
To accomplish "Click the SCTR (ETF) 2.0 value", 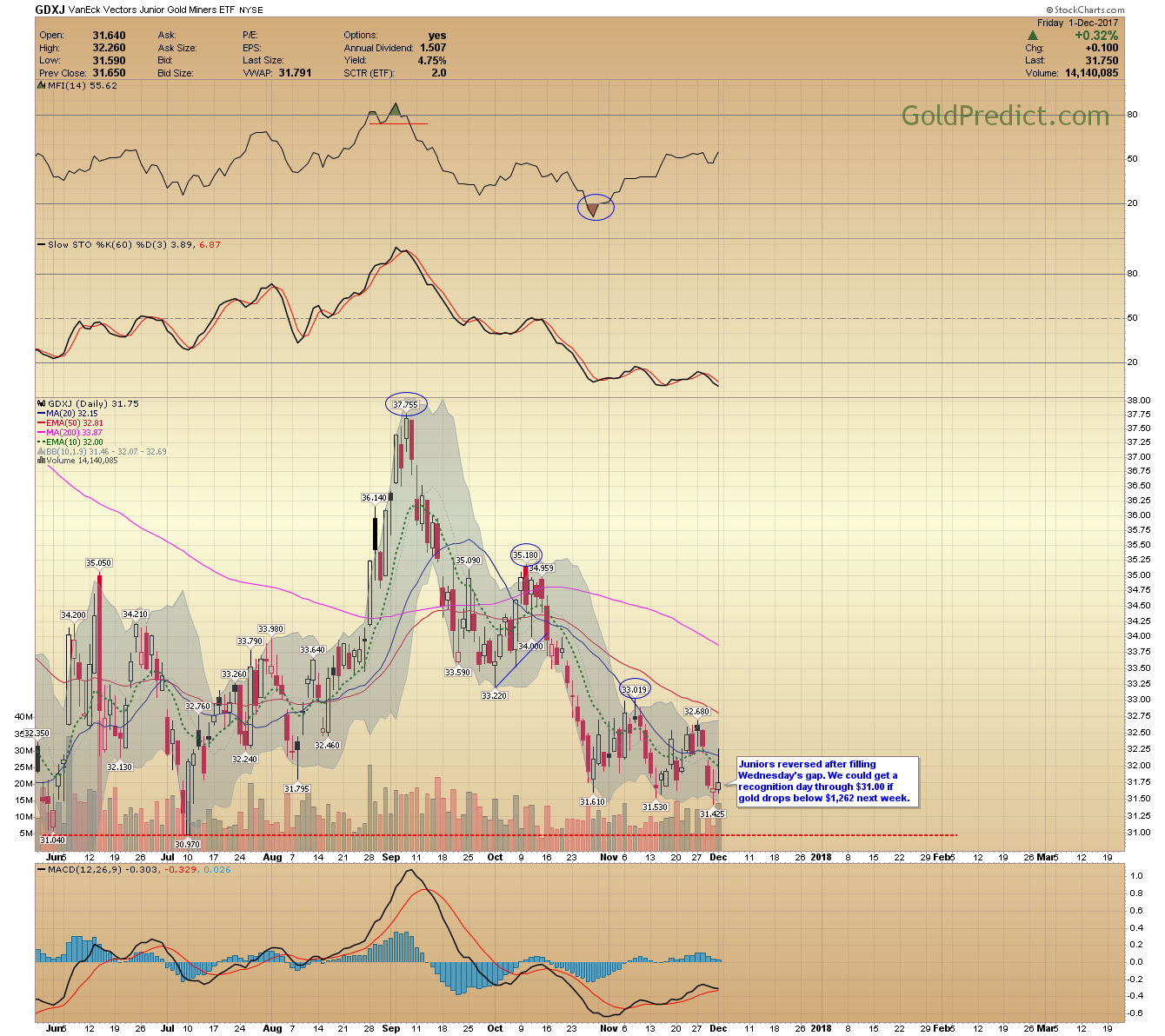I will 438,73.
